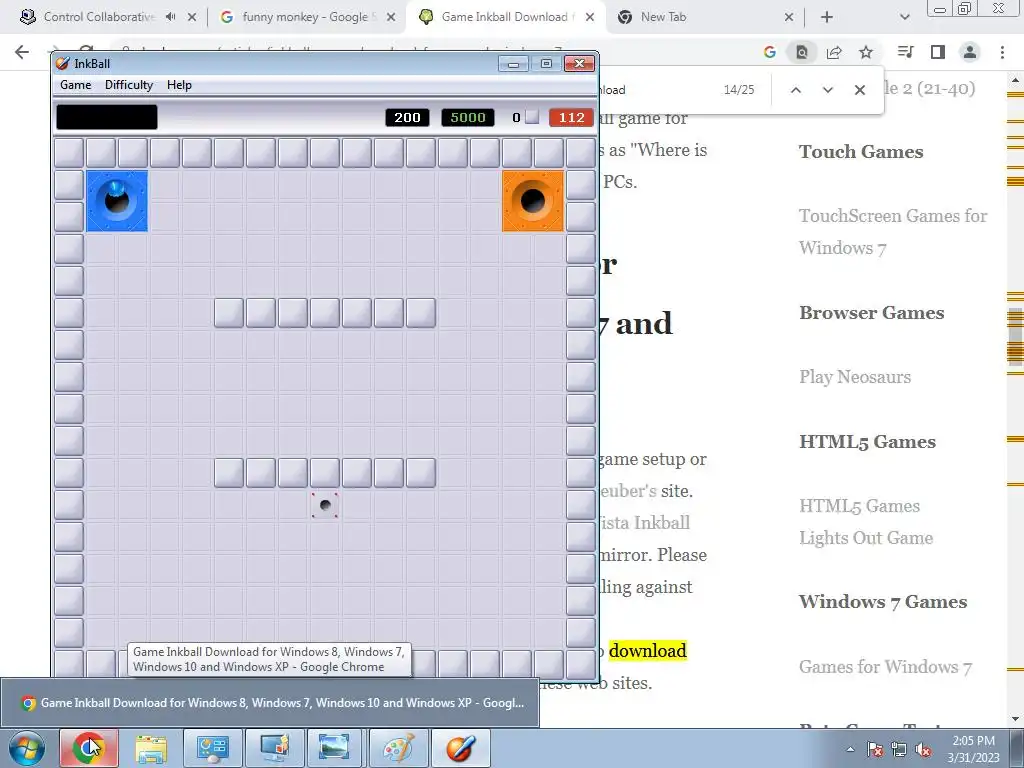Click the Google icon in address bar
1024x768 pixels.
(x=770, y=52)
